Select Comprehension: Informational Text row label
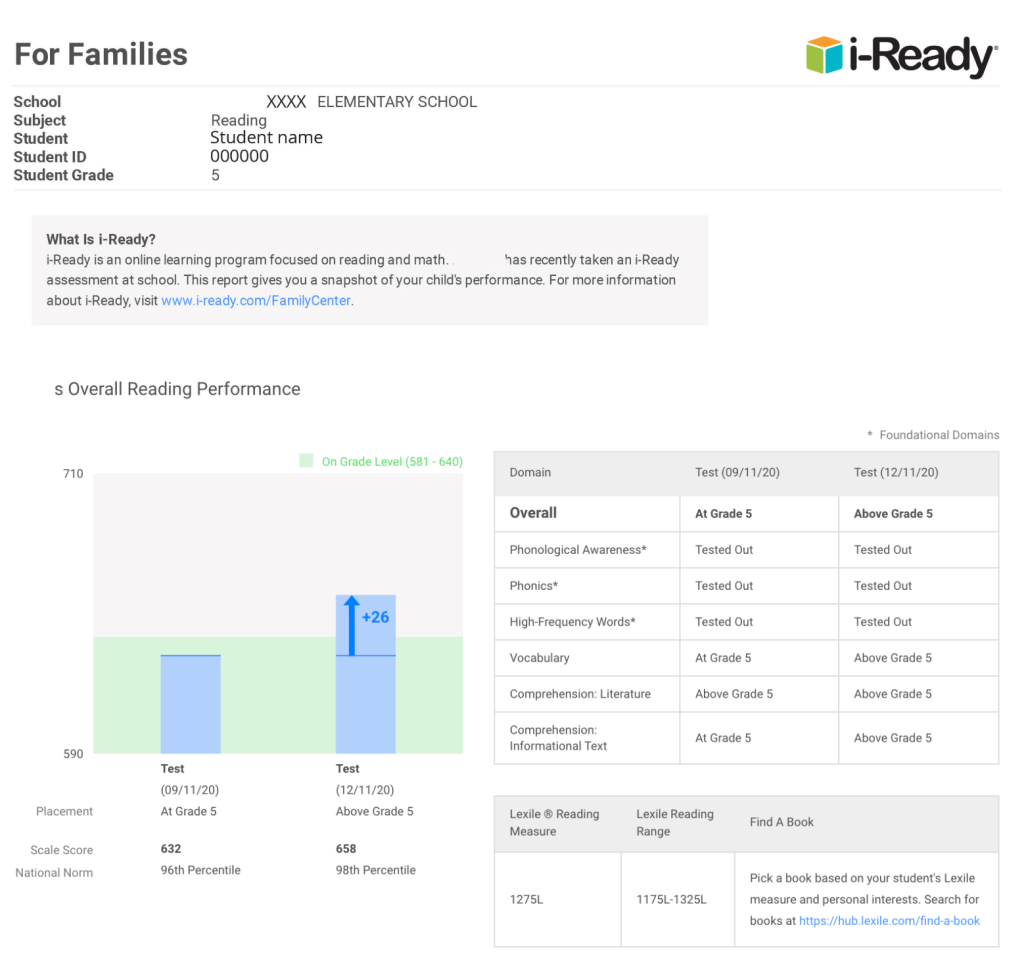The width and height of the screenshot is (1024, 971). (558, 738)
